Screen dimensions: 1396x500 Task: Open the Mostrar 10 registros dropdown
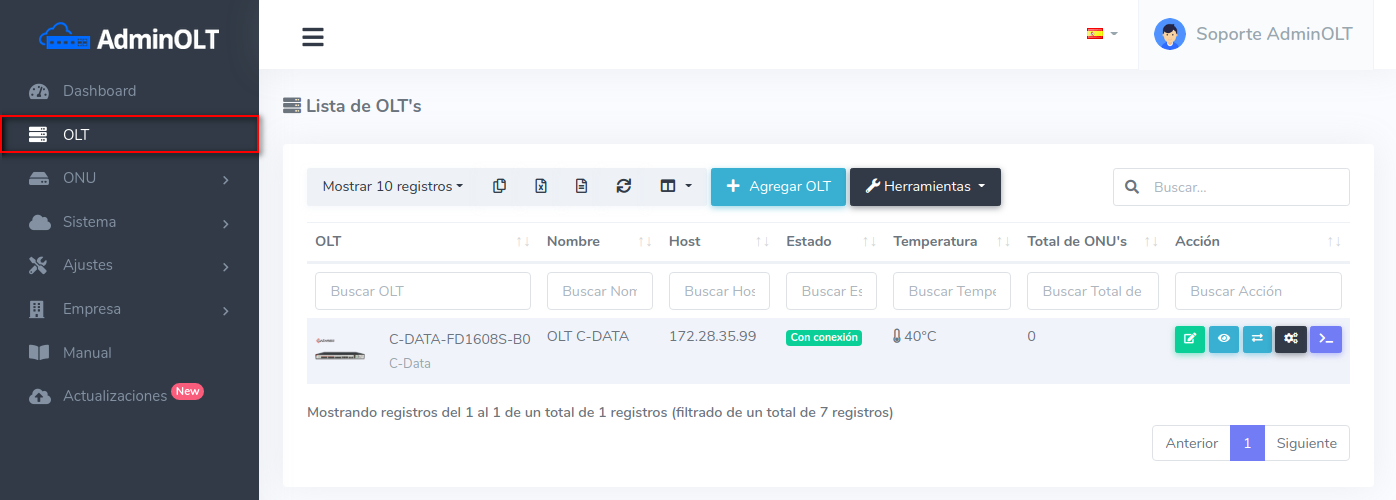pyautogui.click(x=392, y=186)
